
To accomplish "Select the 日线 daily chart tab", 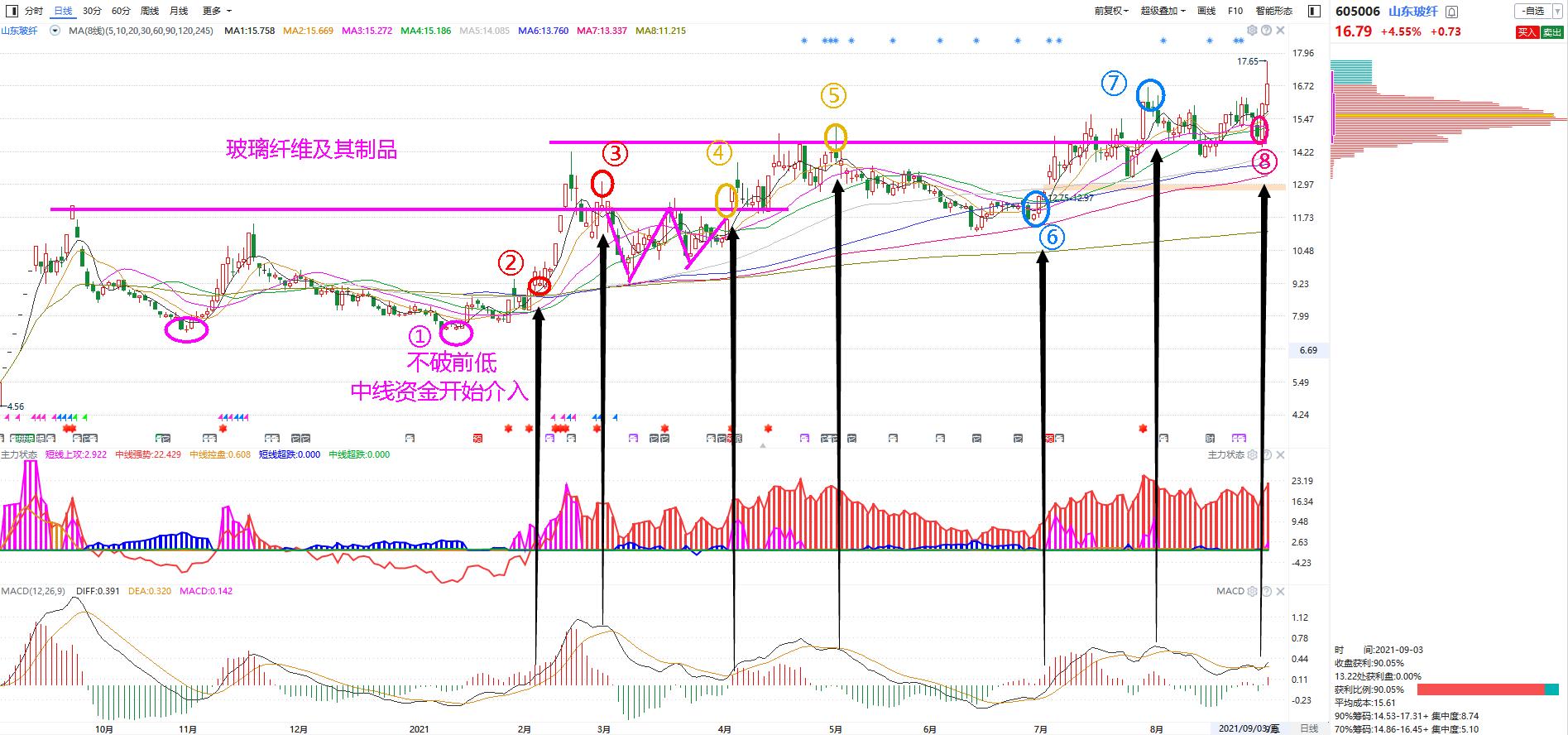I will [x=63, y=11].
